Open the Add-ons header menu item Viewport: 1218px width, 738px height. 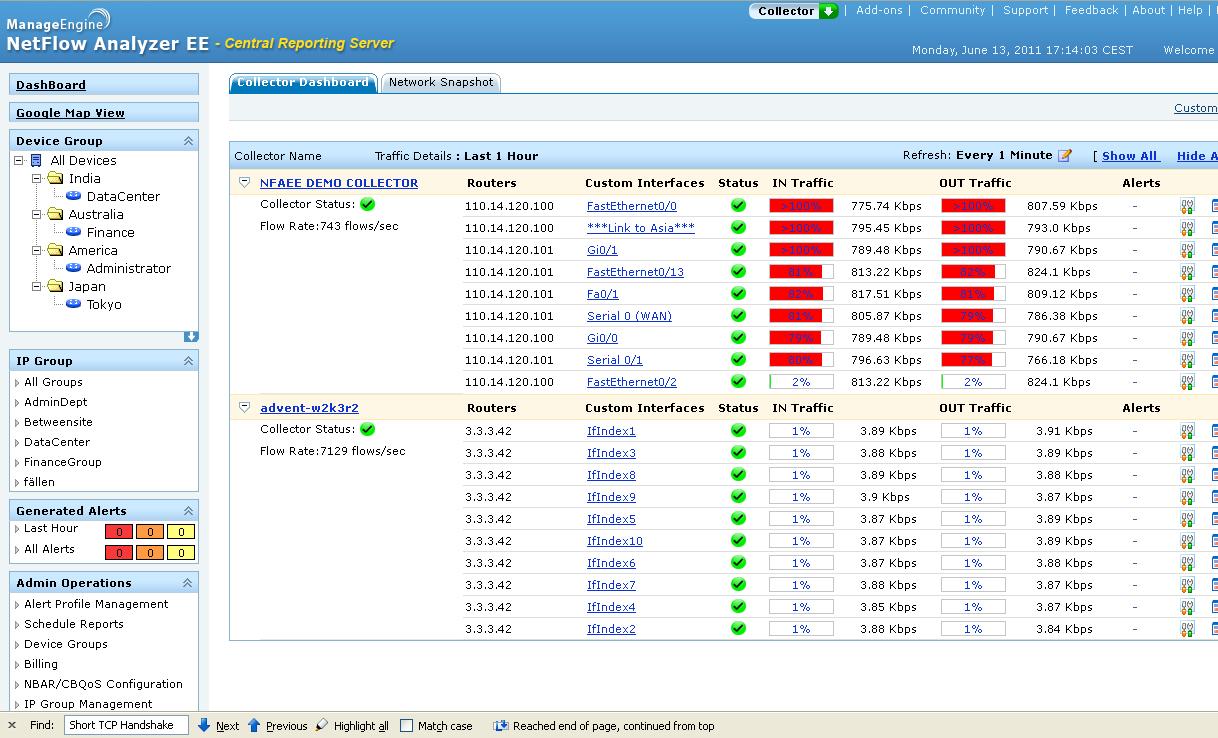(879, 10)
